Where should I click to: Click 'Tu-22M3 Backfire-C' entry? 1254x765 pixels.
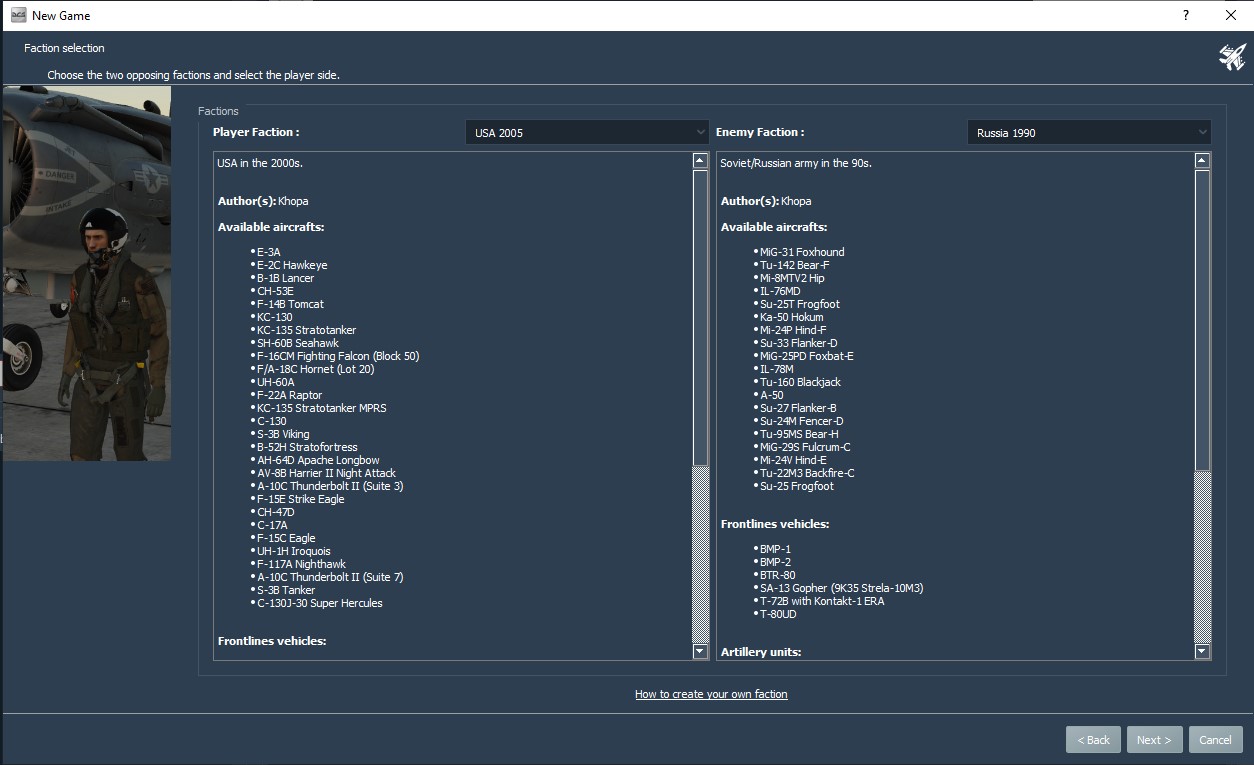pyautogui.click(x=807, y=473)
